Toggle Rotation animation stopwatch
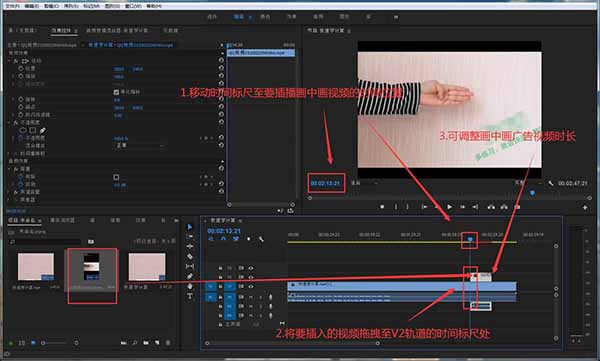 21,100
